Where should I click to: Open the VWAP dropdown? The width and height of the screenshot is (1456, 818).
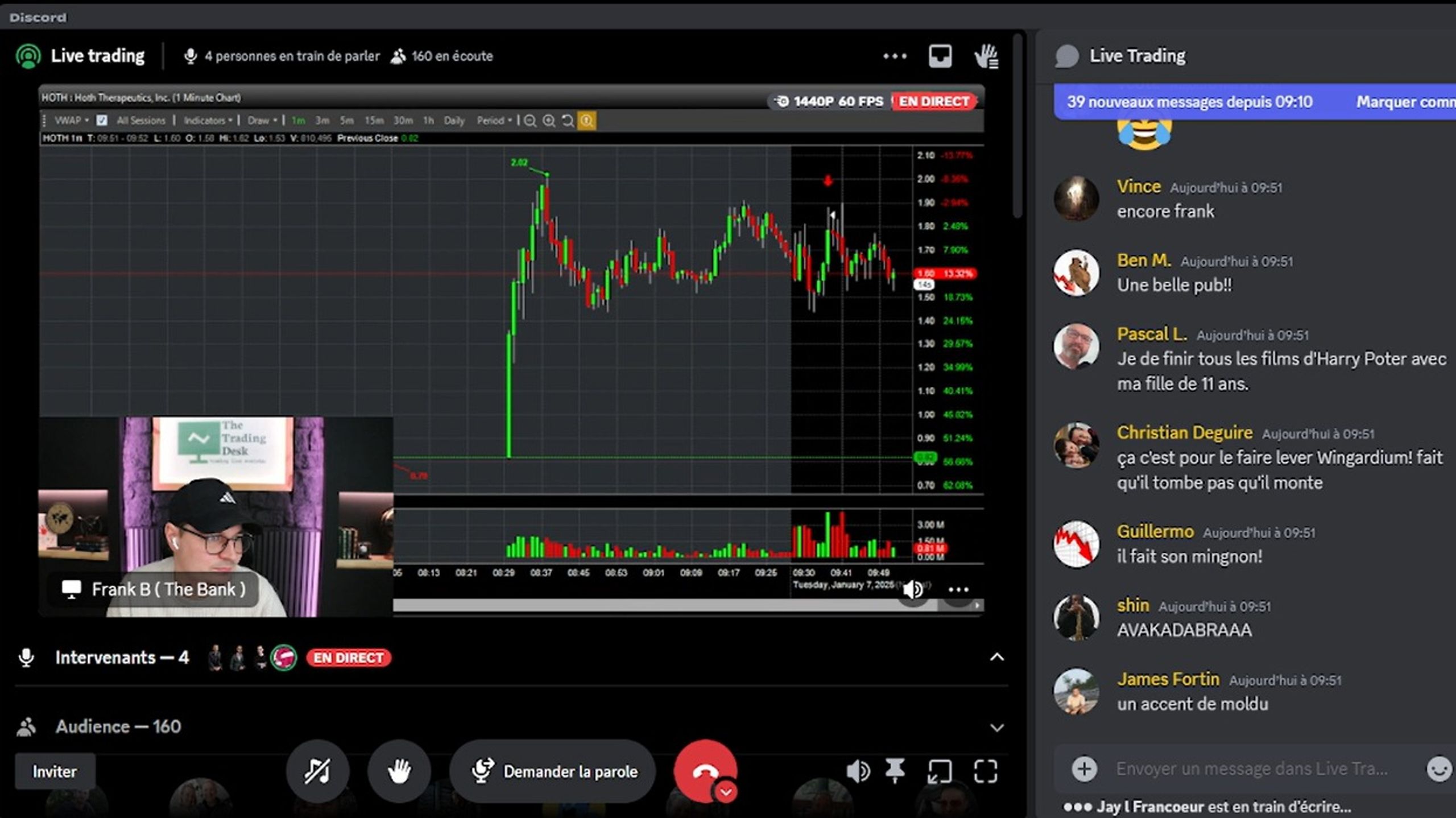point(72,121)
